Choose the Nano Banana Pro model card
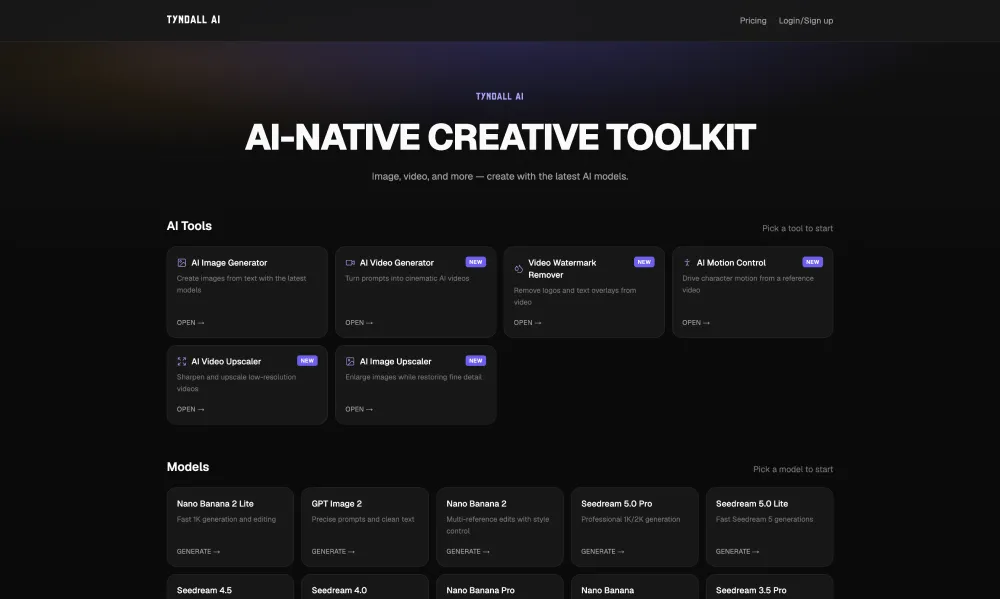1000x599 pixels. pyautogui.click(x=500, y=587)
